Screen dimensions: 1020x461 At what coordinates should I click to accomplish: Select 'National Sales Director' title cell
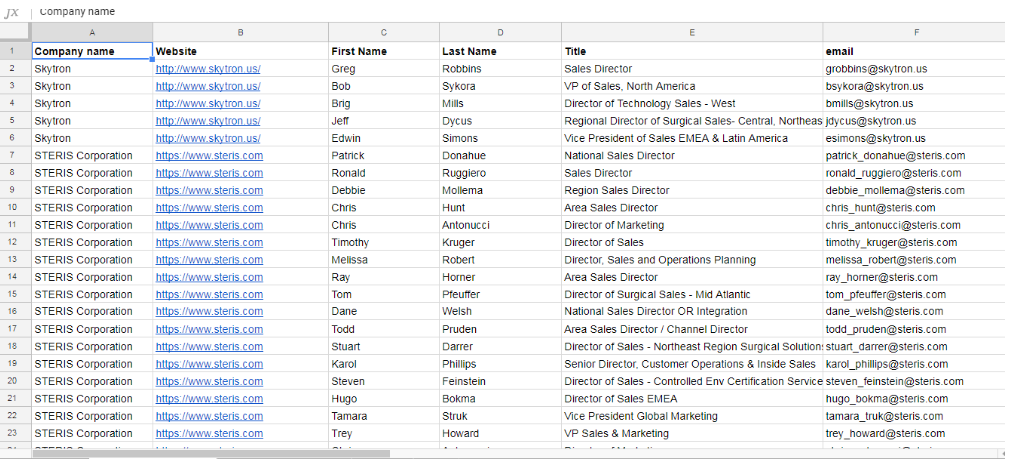click(x=692, y=155)
